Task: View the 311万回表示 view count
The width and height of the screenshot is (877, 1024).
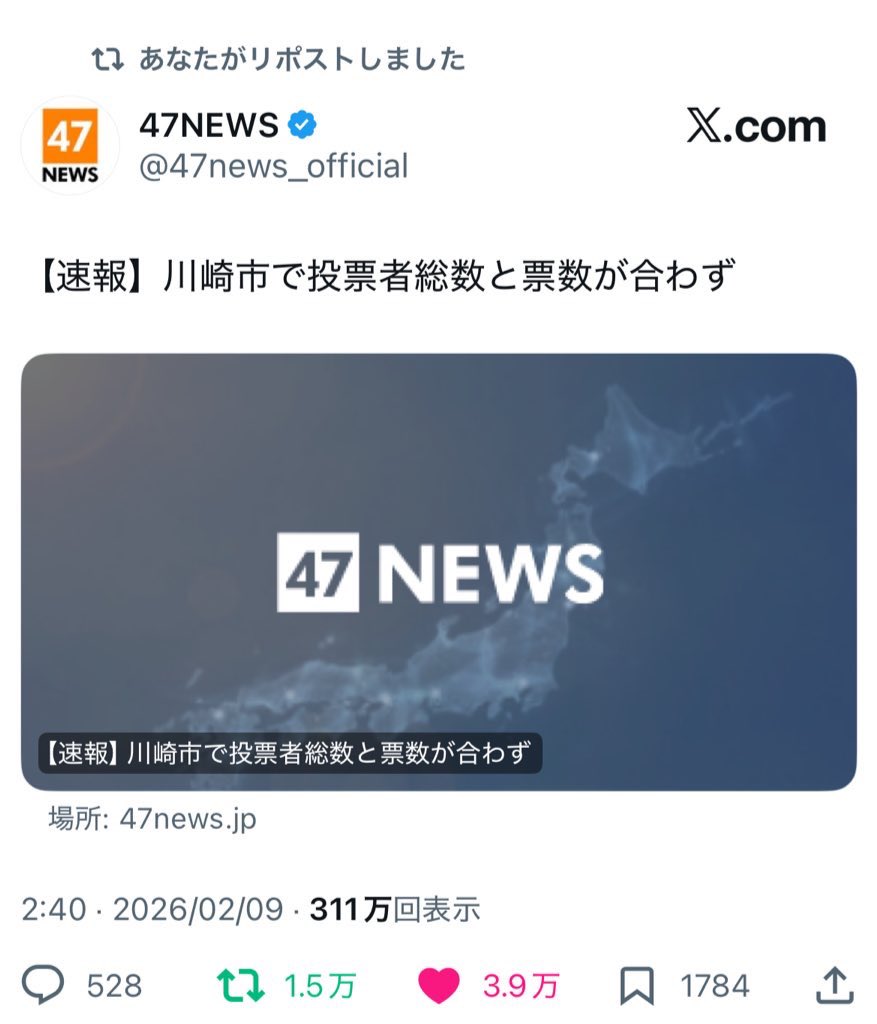Action: tap(394, 909)
